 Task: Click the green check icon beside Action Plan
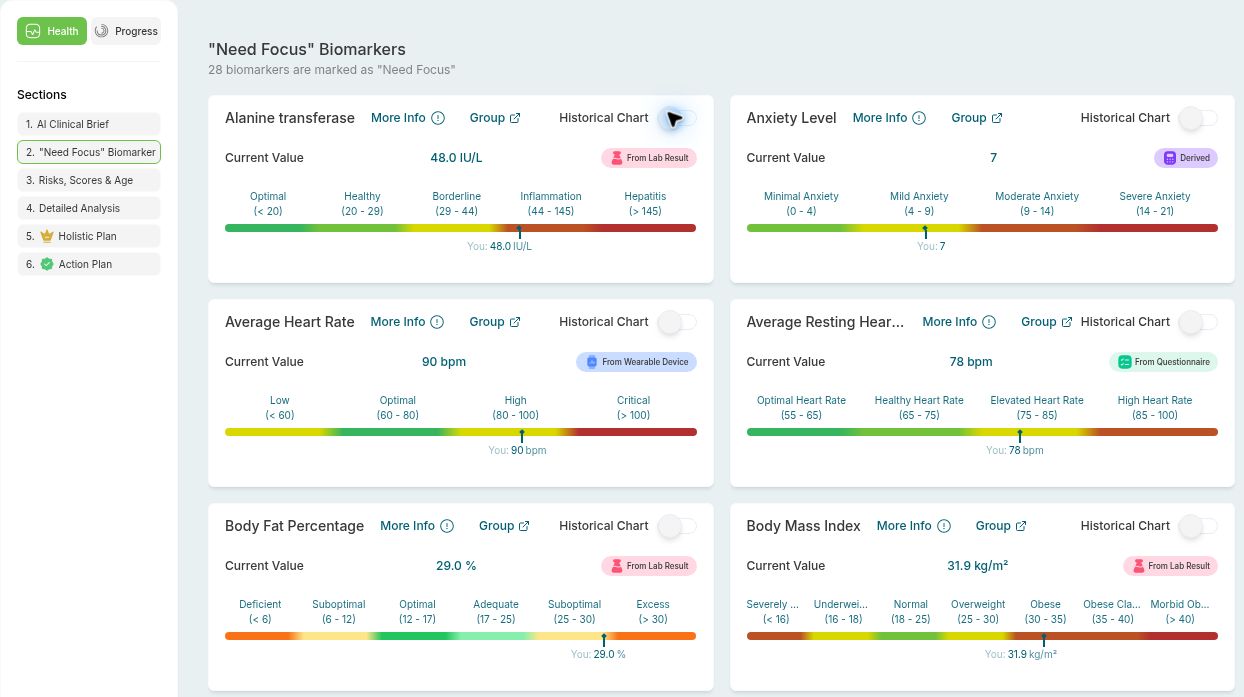pyautogui.click(x=47, y=264)
